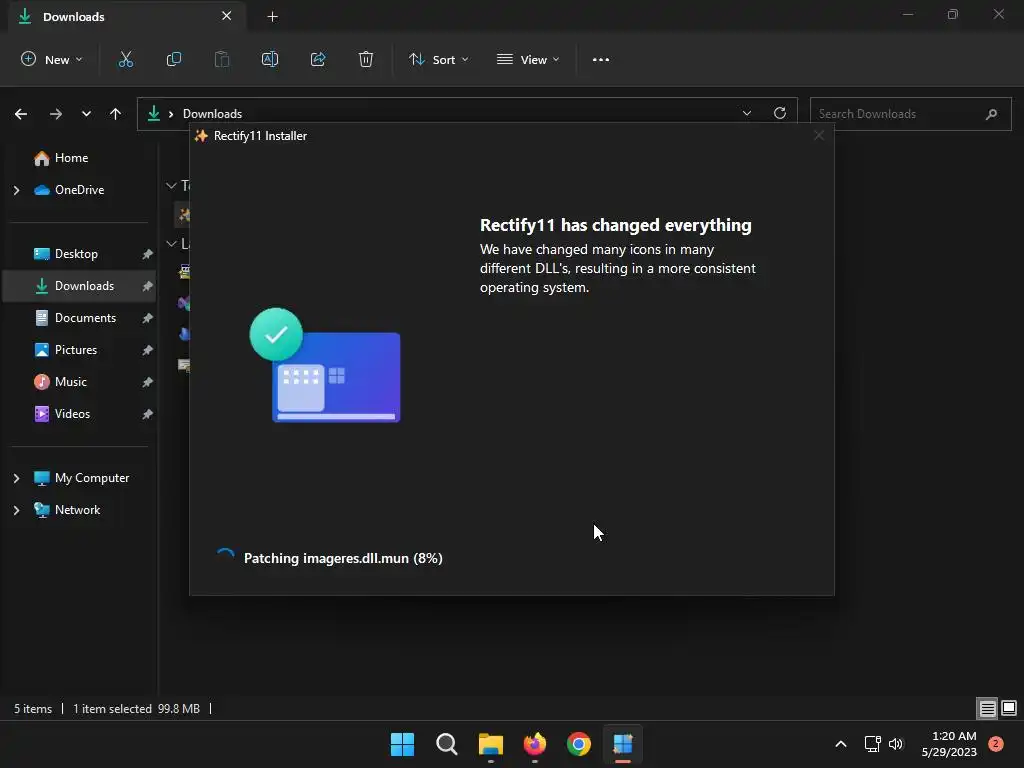Click "1 item selected 99.8 MB" status
Viewport: 1024px width, 768px height.
136,709
